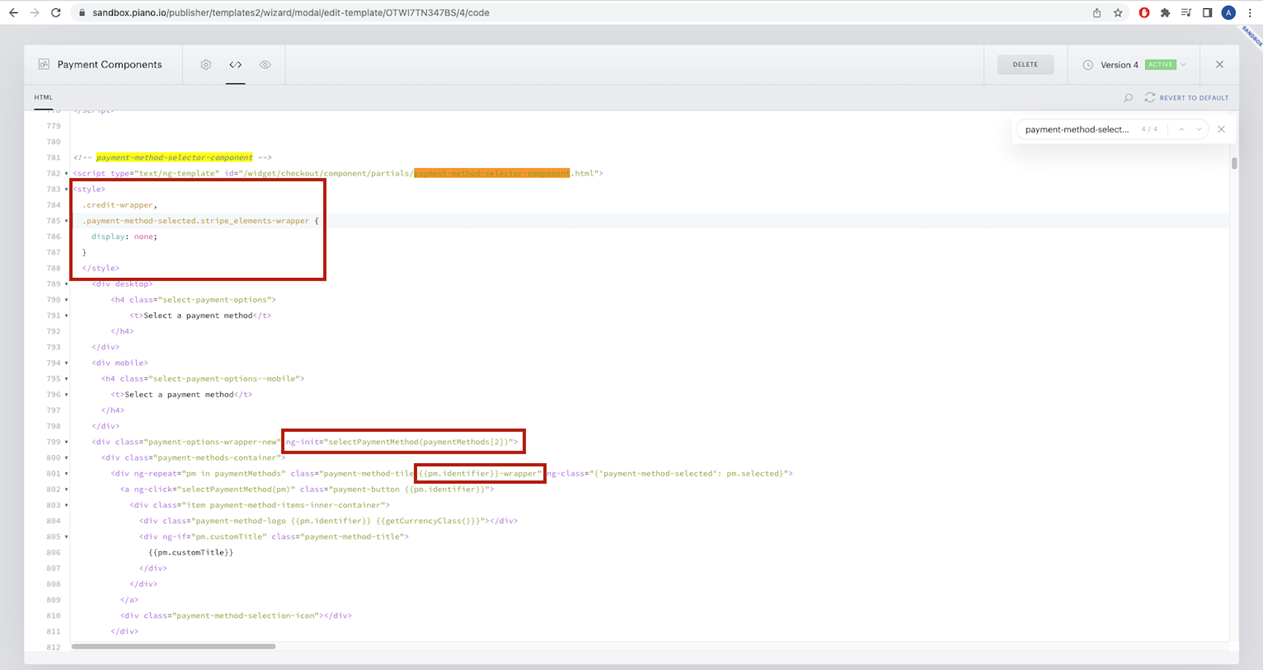Image resolution: width=1263 pixels, height=670 pixels.
Task: Collapse the style block on line 783
Action: (x=67, y=189)
